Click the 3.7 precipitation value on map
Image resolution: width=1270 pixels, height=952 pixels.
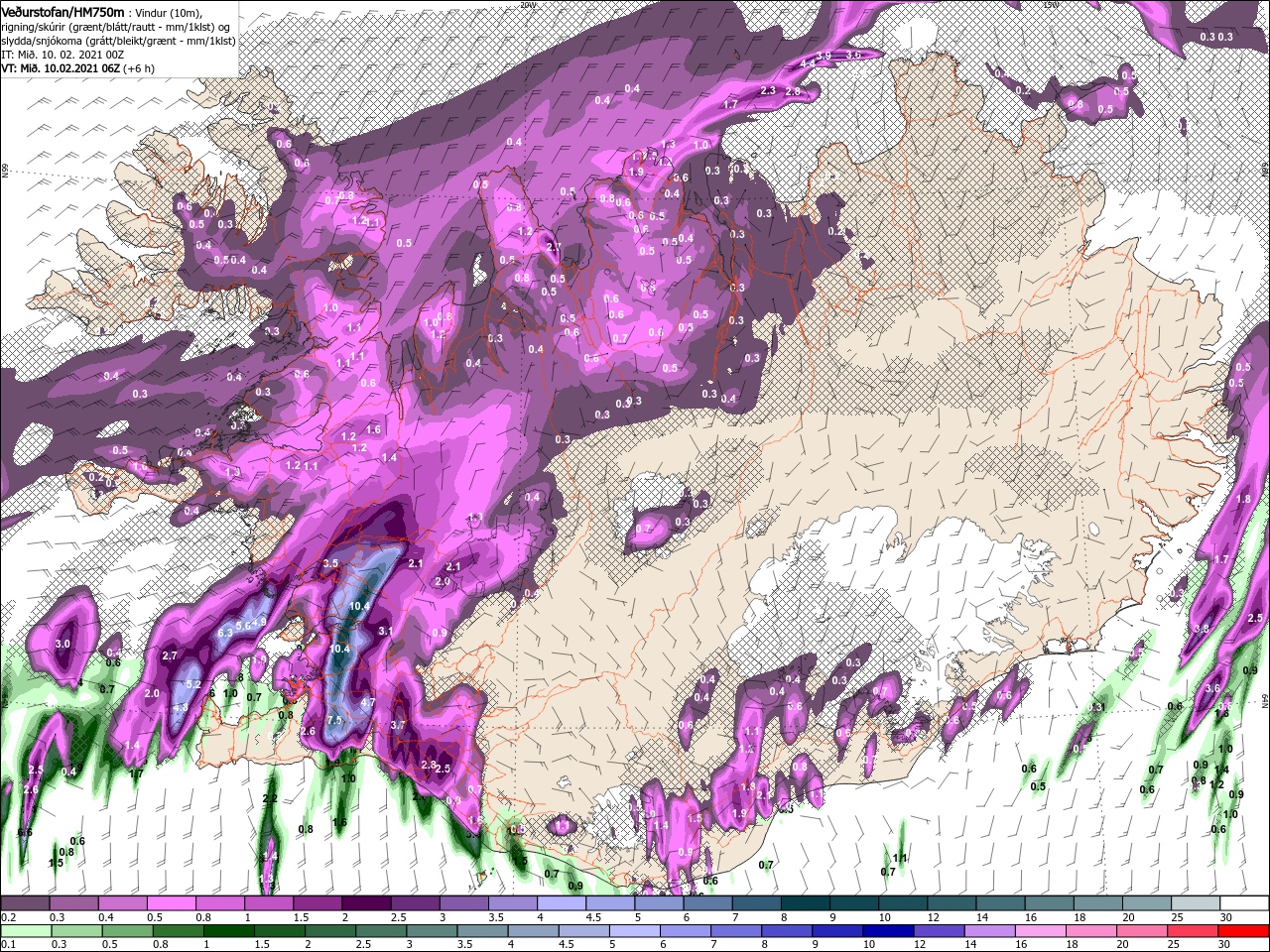click(399, 725)
